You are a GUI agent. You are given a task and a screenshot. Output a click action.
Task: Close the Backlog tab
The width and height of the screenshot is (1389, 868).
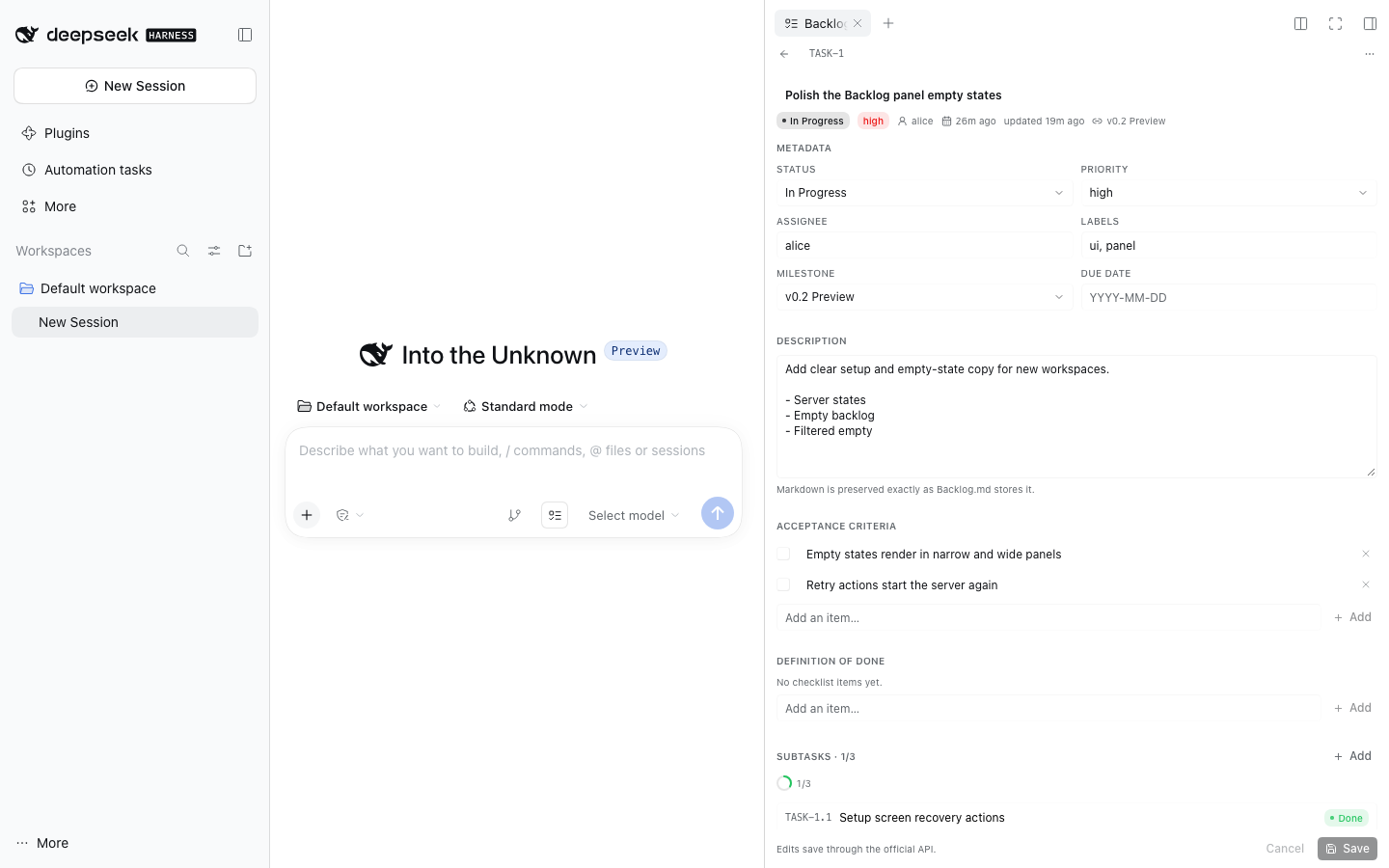pos(858,23)
